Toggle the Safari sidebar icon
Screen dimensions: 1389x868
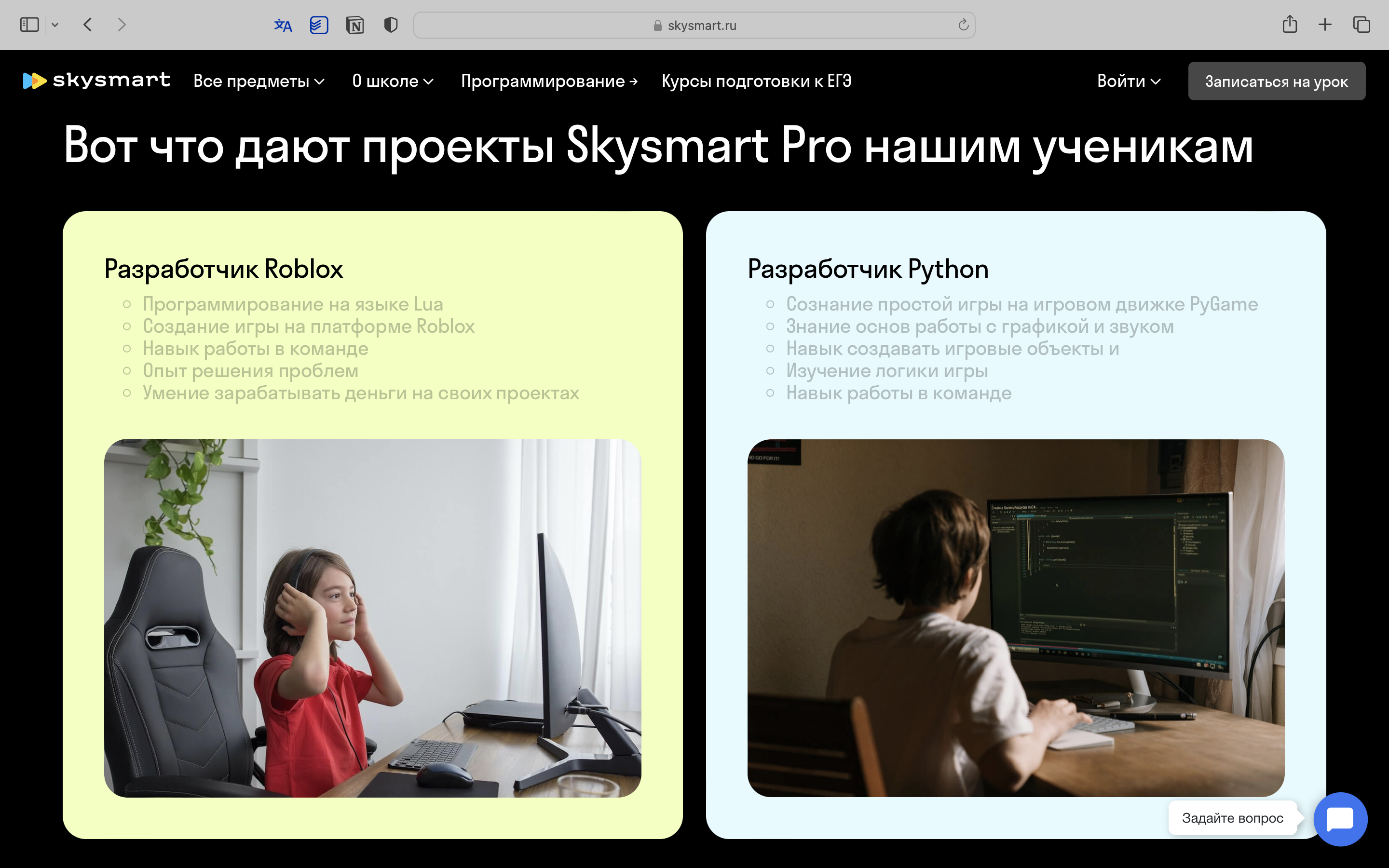click(29, 25)
